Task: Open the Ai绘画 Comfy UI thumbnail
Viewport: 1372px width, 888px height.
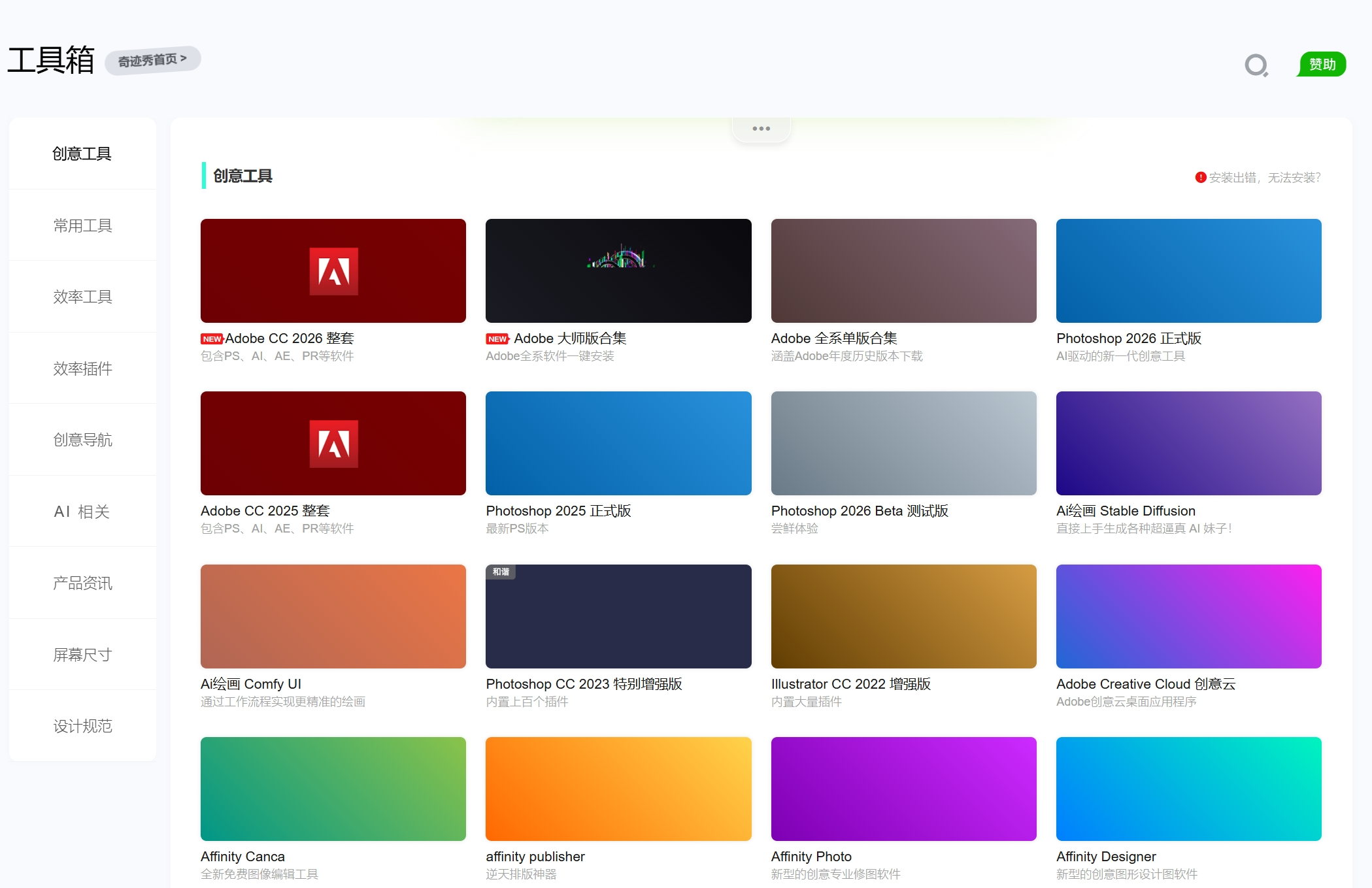Action: click(x=333, y=616)
